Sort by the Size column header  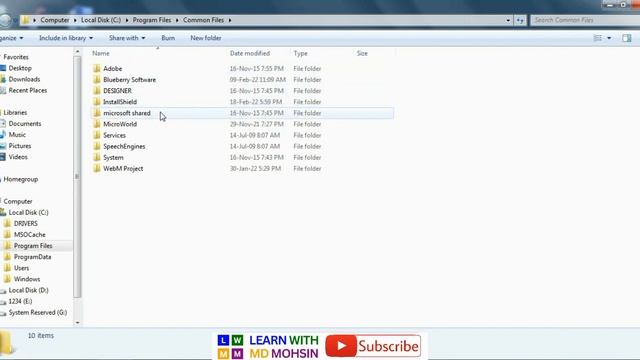362,53
